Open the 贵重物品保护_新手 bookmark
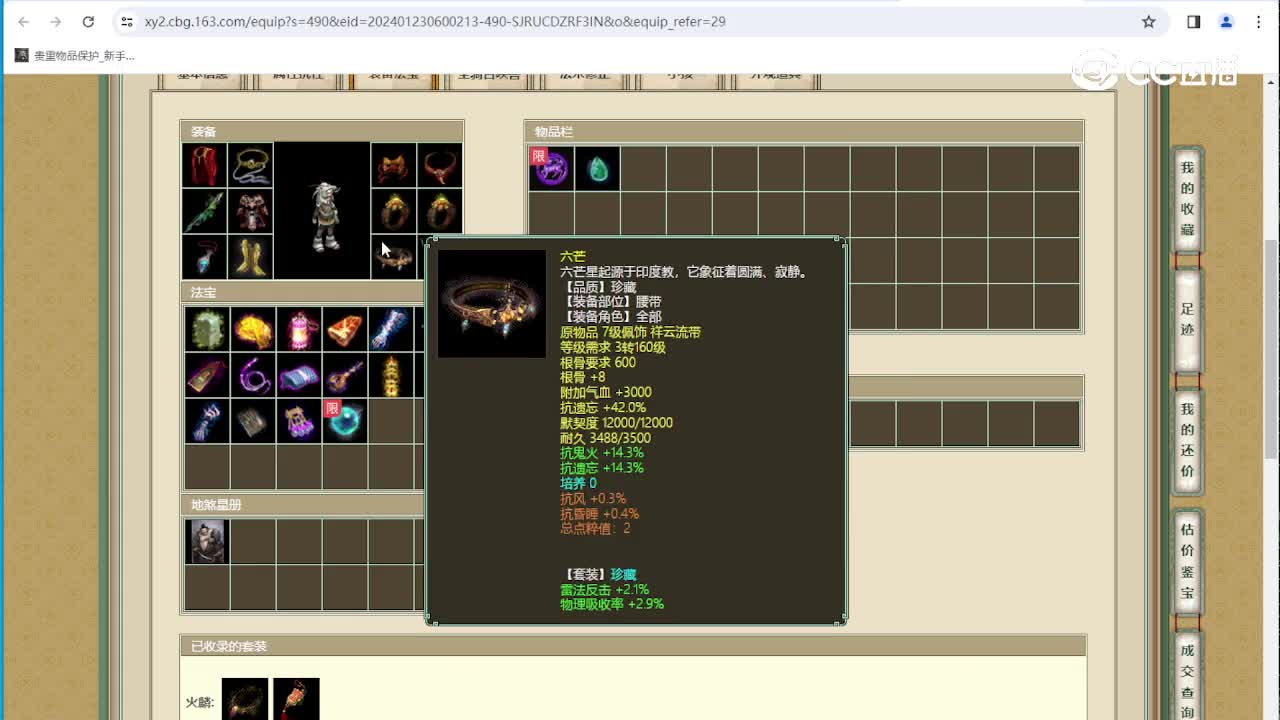Screen dimensions: 1280x720 [74, 56]
